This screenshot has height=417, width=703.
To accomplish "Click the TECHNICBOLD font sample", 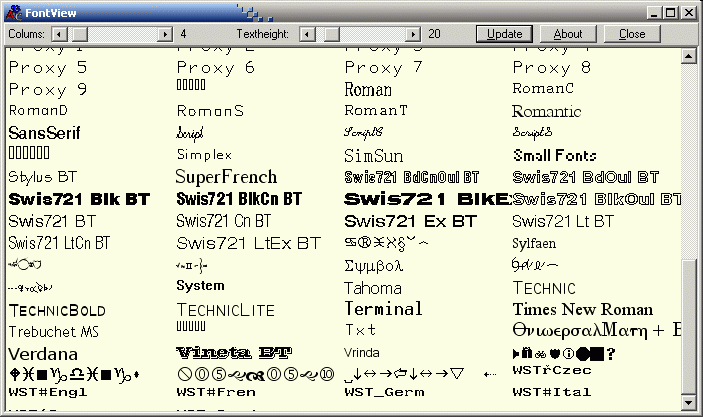I will click(57, 311).
